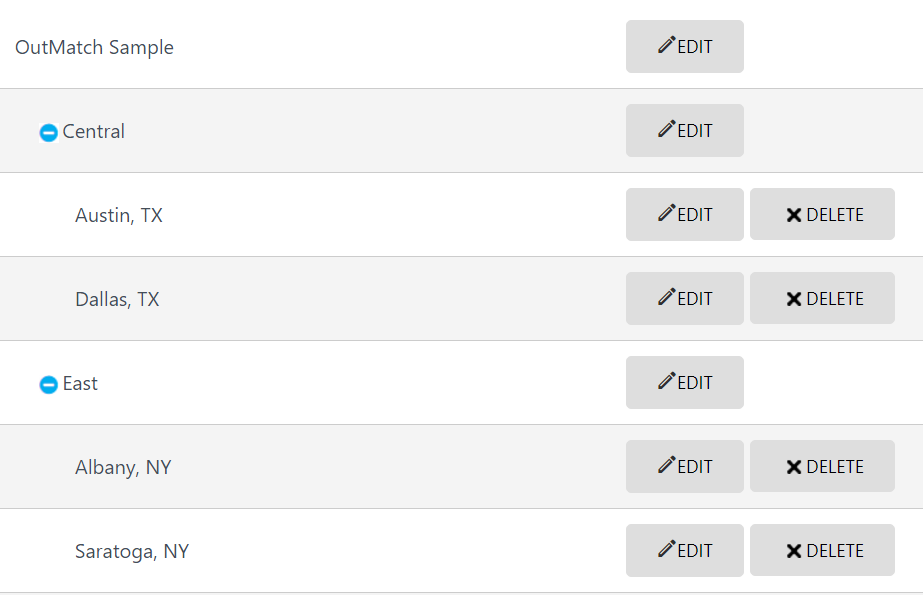The height and width of the screenshot is (595, 923).
Task: Collapse the East region group
Action: (48, 384)
